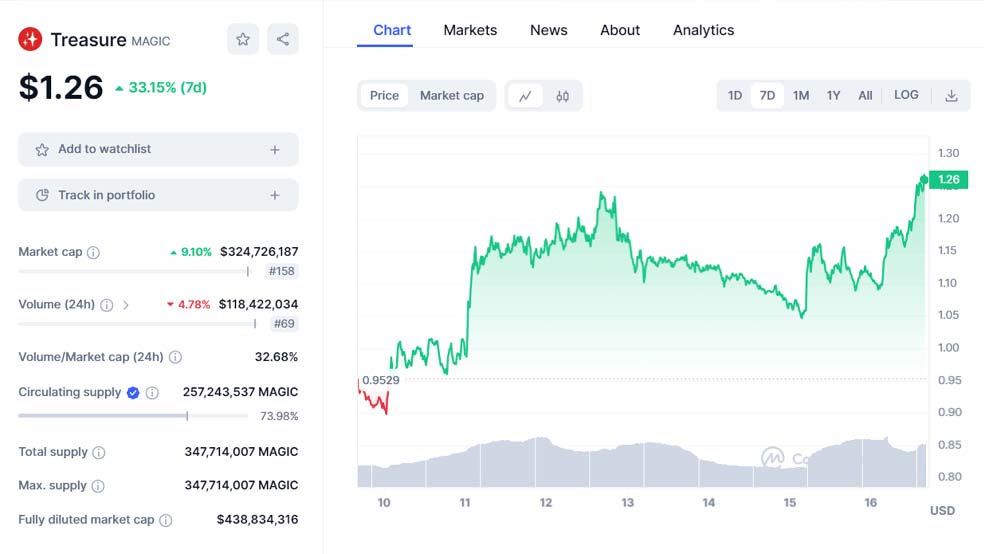Click plus icon on Track in portfolio

tap(275, 195)
